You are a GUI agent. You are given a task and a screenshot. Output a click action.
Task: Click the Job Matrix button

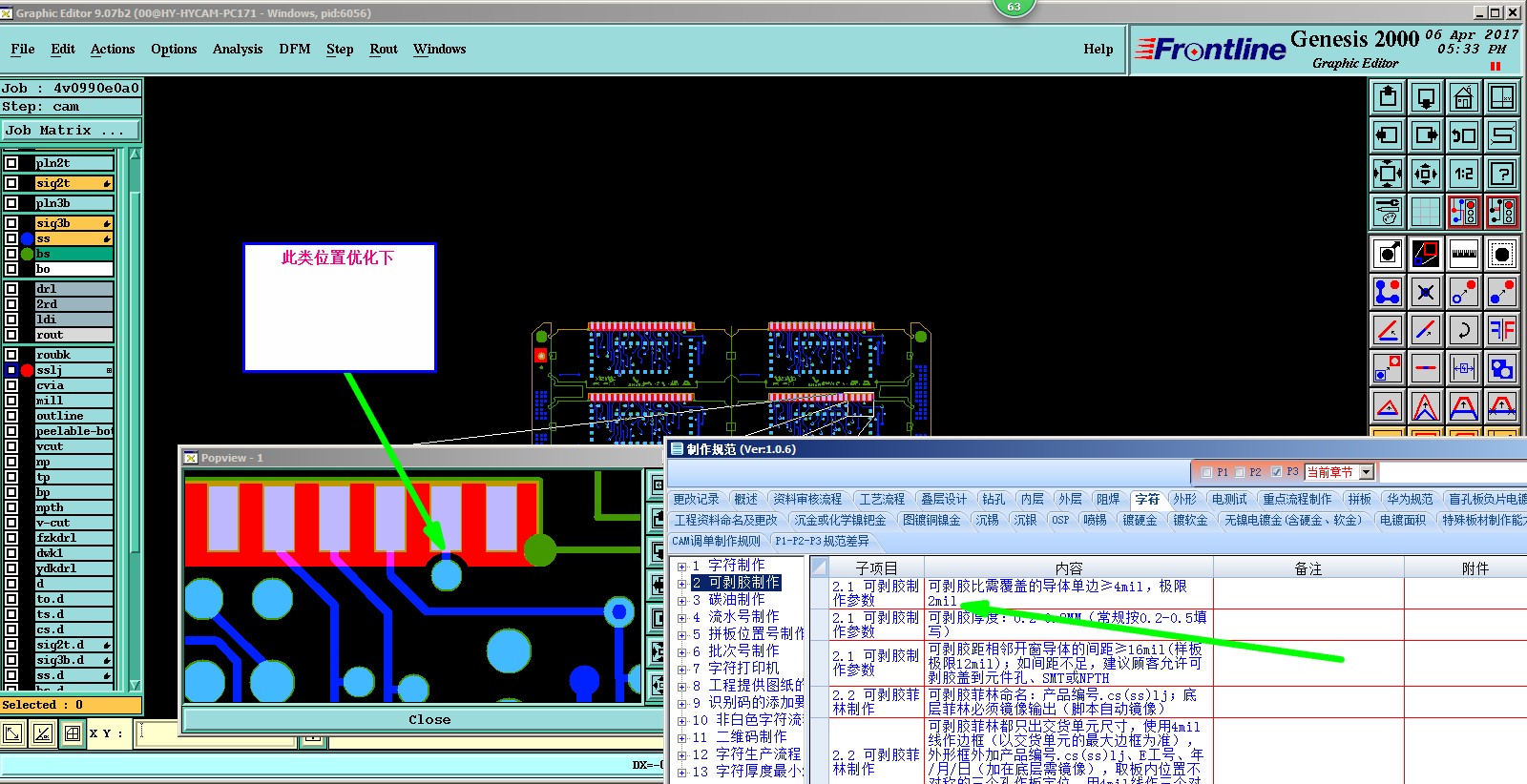coord(71,131)
